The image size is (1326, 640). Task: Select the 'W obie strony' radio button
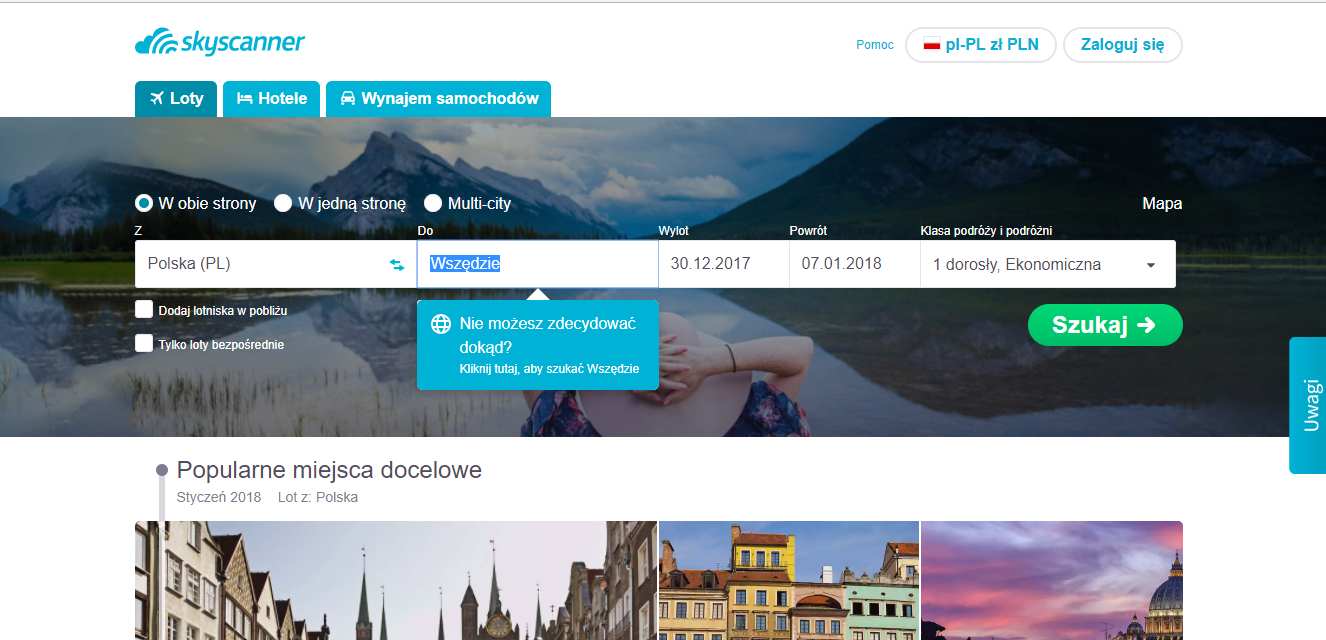[x=144, y=203]
